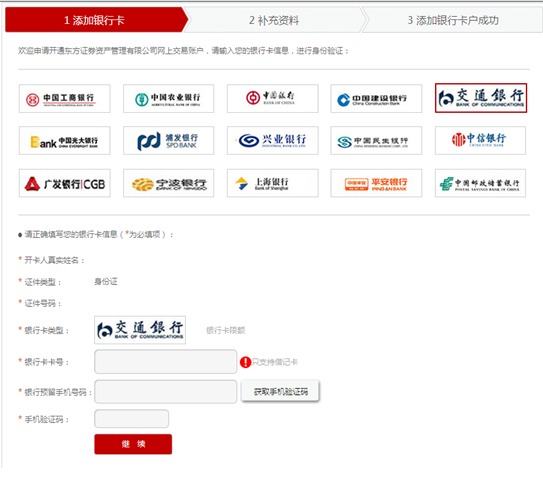Click the get mobile verification code button
Viewport: 543px width, 481px height.
(280, 392)
